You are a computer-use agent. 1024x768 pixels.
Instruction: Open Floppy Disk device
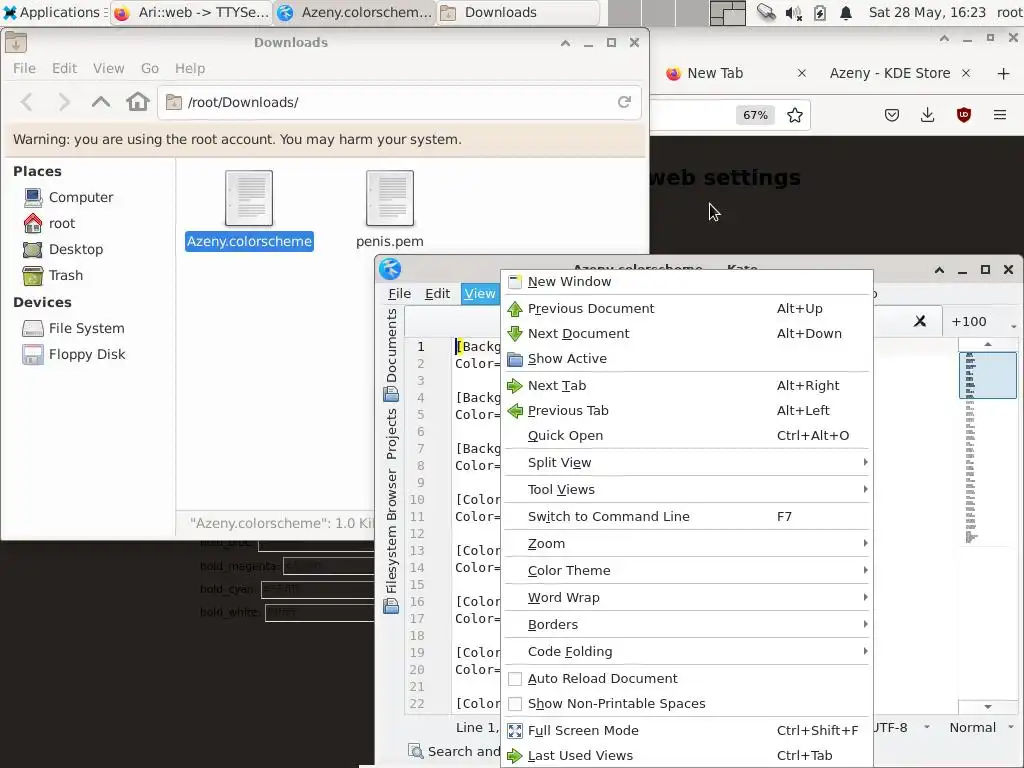[73, 355]
